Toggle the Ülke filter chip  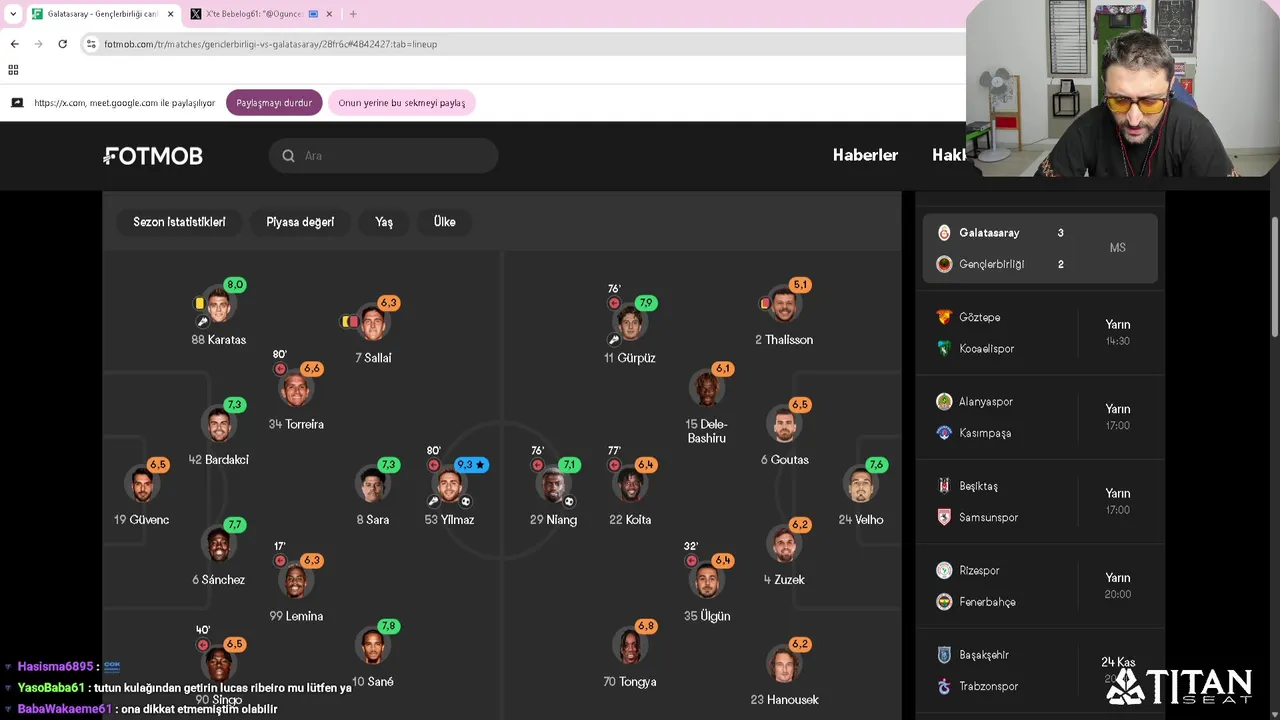tap(445, 222)
